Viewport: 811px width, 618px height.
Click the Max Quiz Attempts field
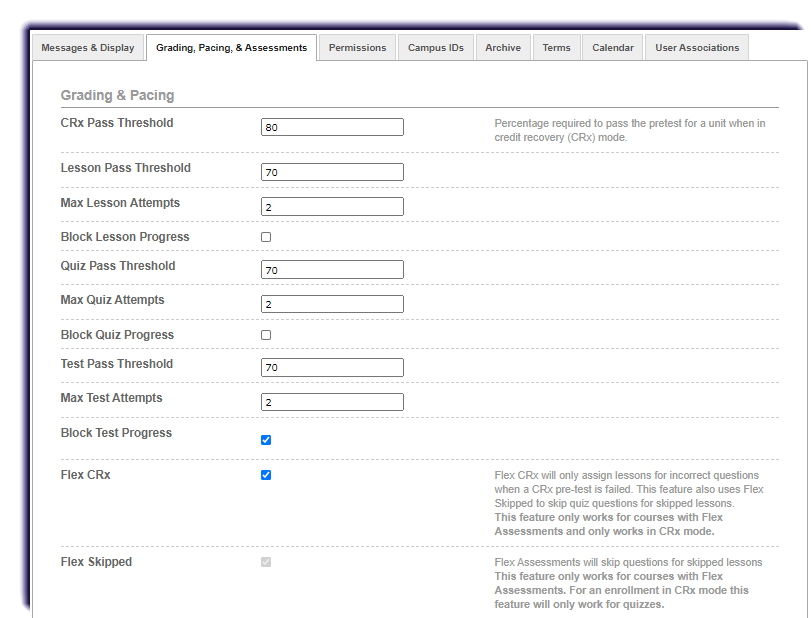click(x=332, y=303)
